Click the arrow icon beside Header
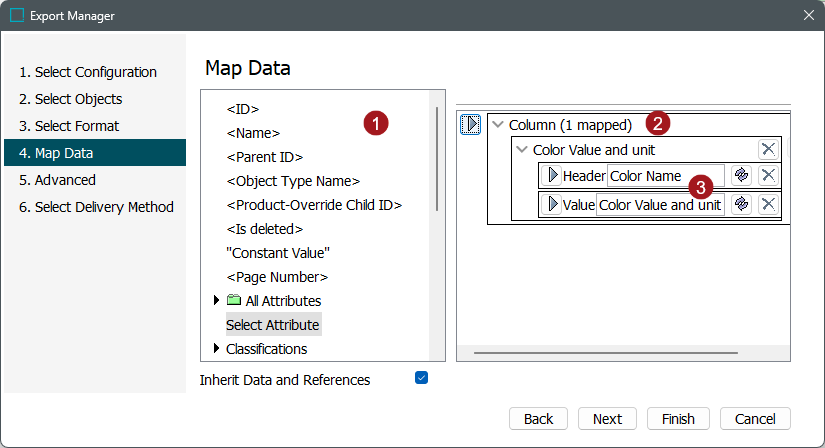 pos(551,176)
